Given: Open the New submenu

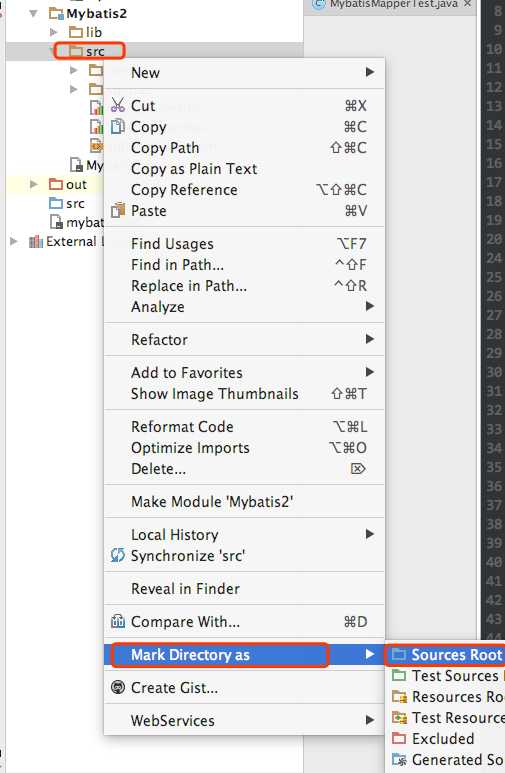Looking at the screenshot, I should [x=245, y=72].
